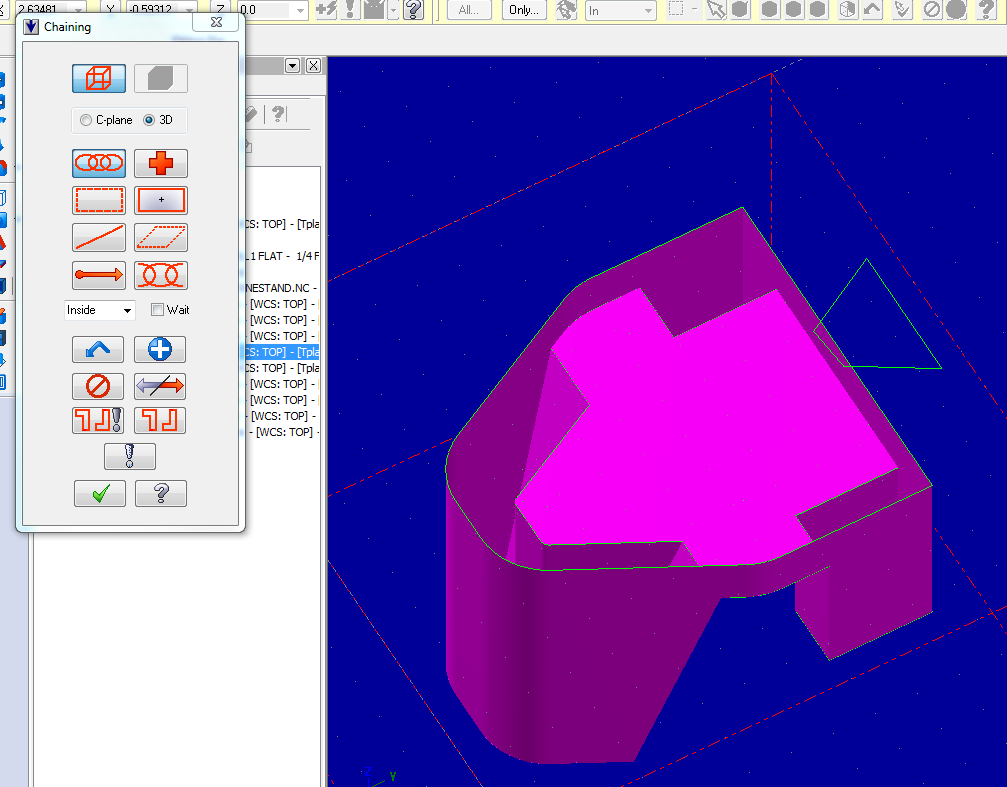Toggle the Wait checkbox
The height and width of the screenshot is (787, 1007).
(157, 310)
